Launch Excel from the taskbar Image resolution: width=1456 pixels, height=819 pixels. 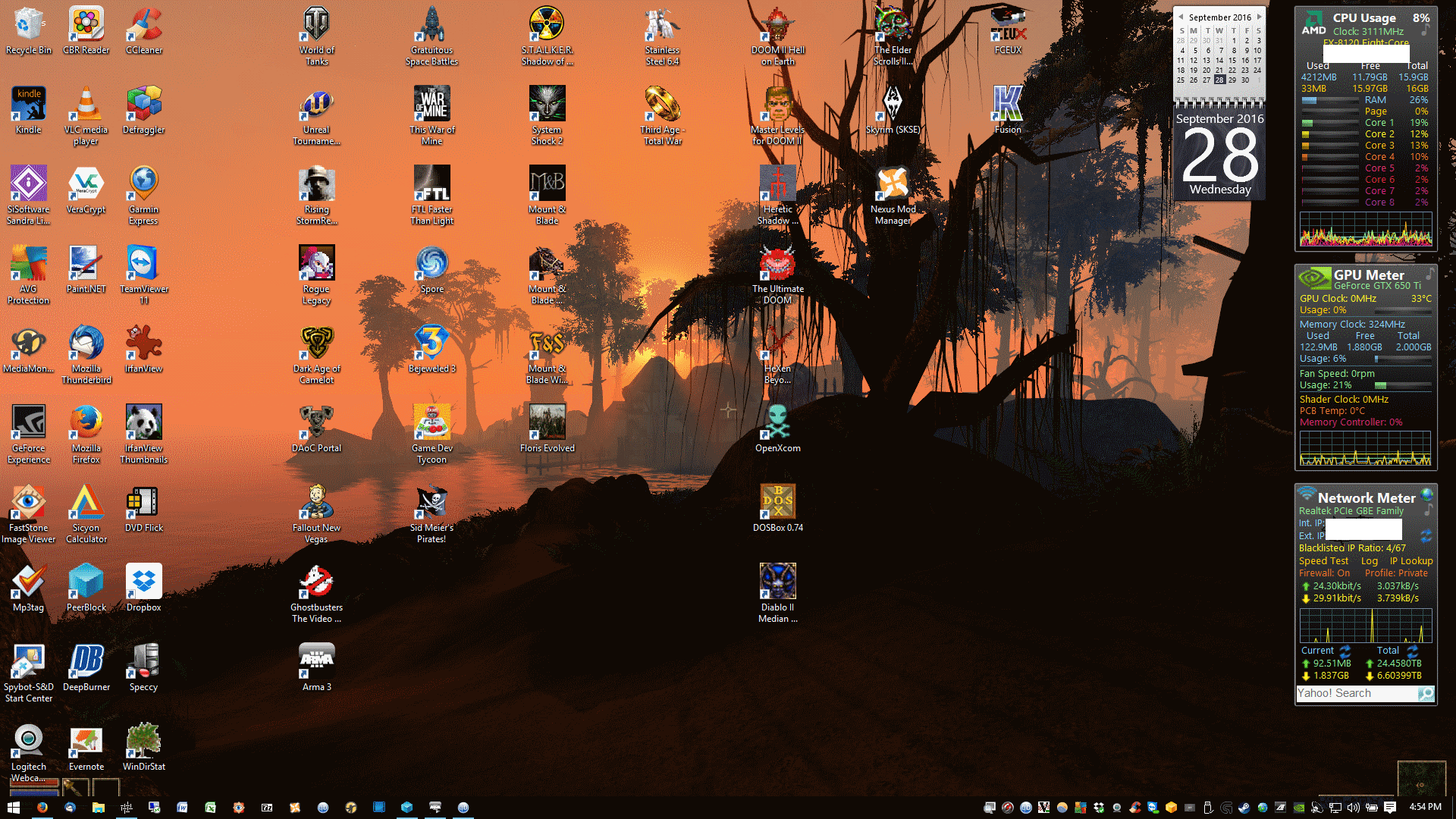click(x=210, y=808)
